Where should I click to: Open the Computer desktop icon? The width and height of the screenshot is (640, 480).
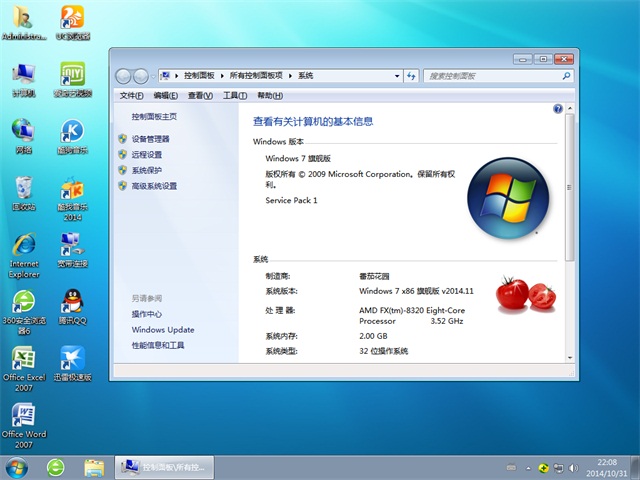(24, 80)
